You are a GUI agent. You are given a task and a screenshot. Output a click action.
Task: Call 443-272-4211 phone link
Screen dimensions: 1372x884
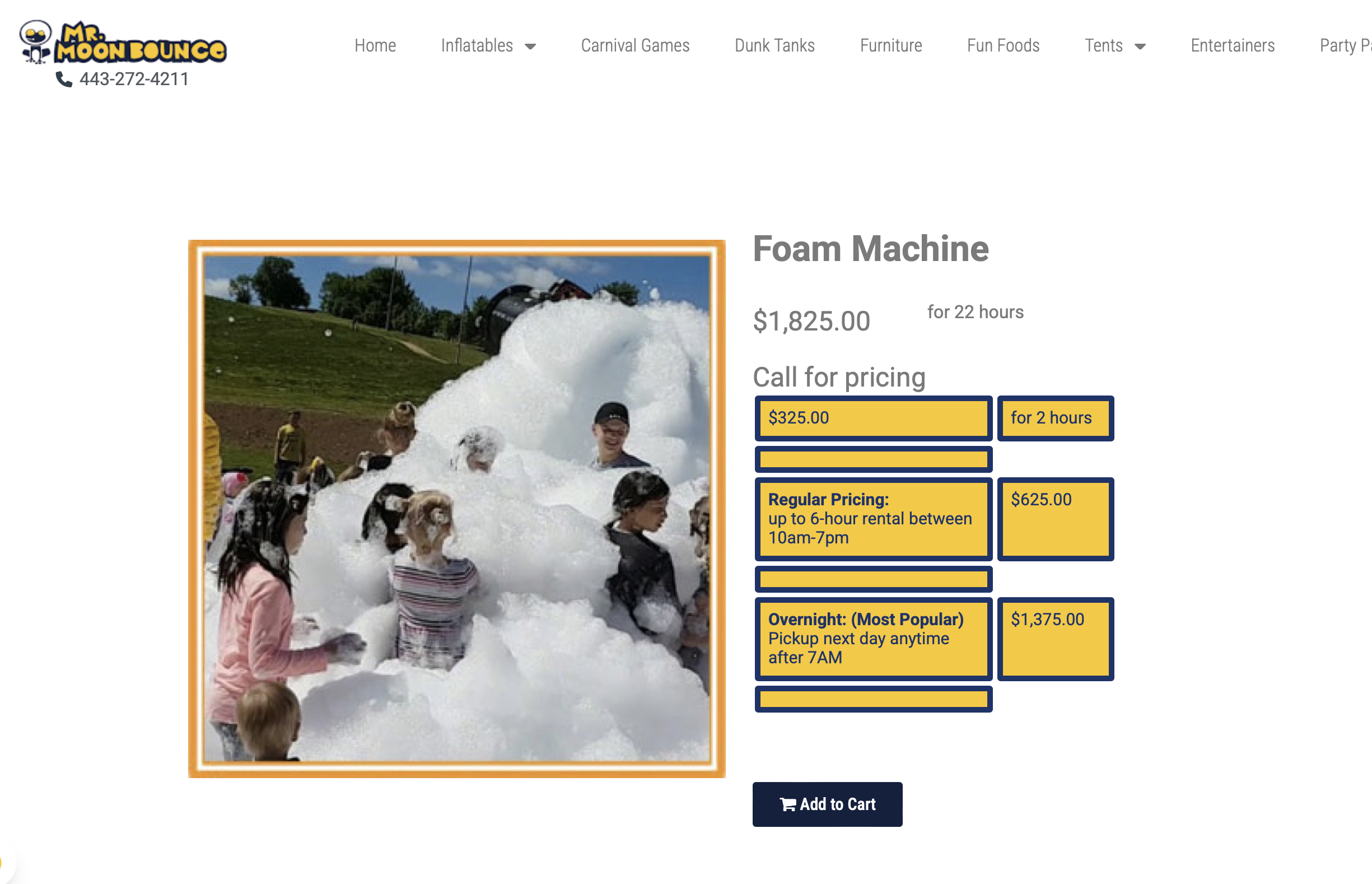[x=134, y=79]
